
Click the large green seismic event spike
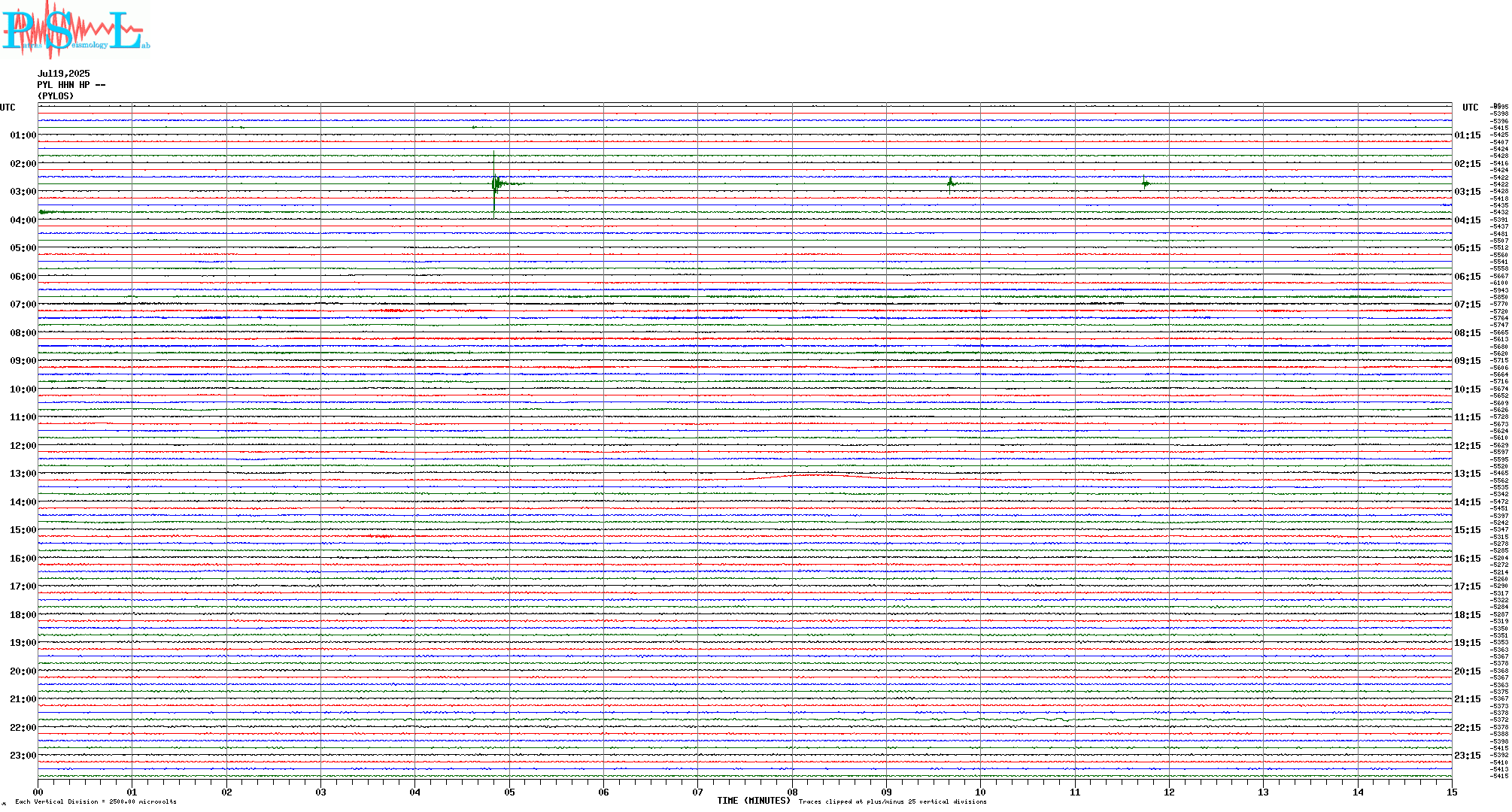[495, 184]
